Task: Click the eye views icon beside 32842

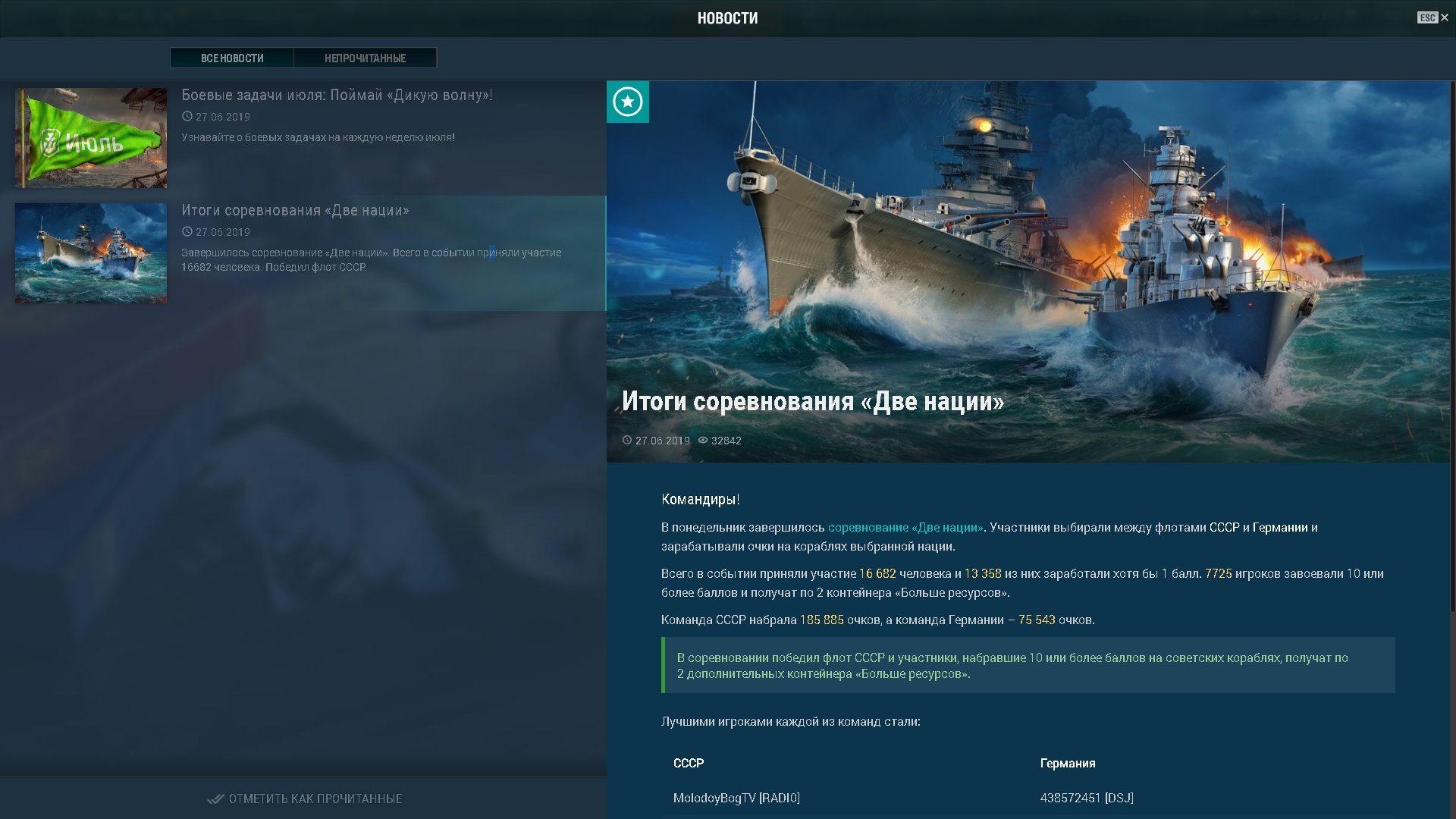Action: (x=703, y=441)
